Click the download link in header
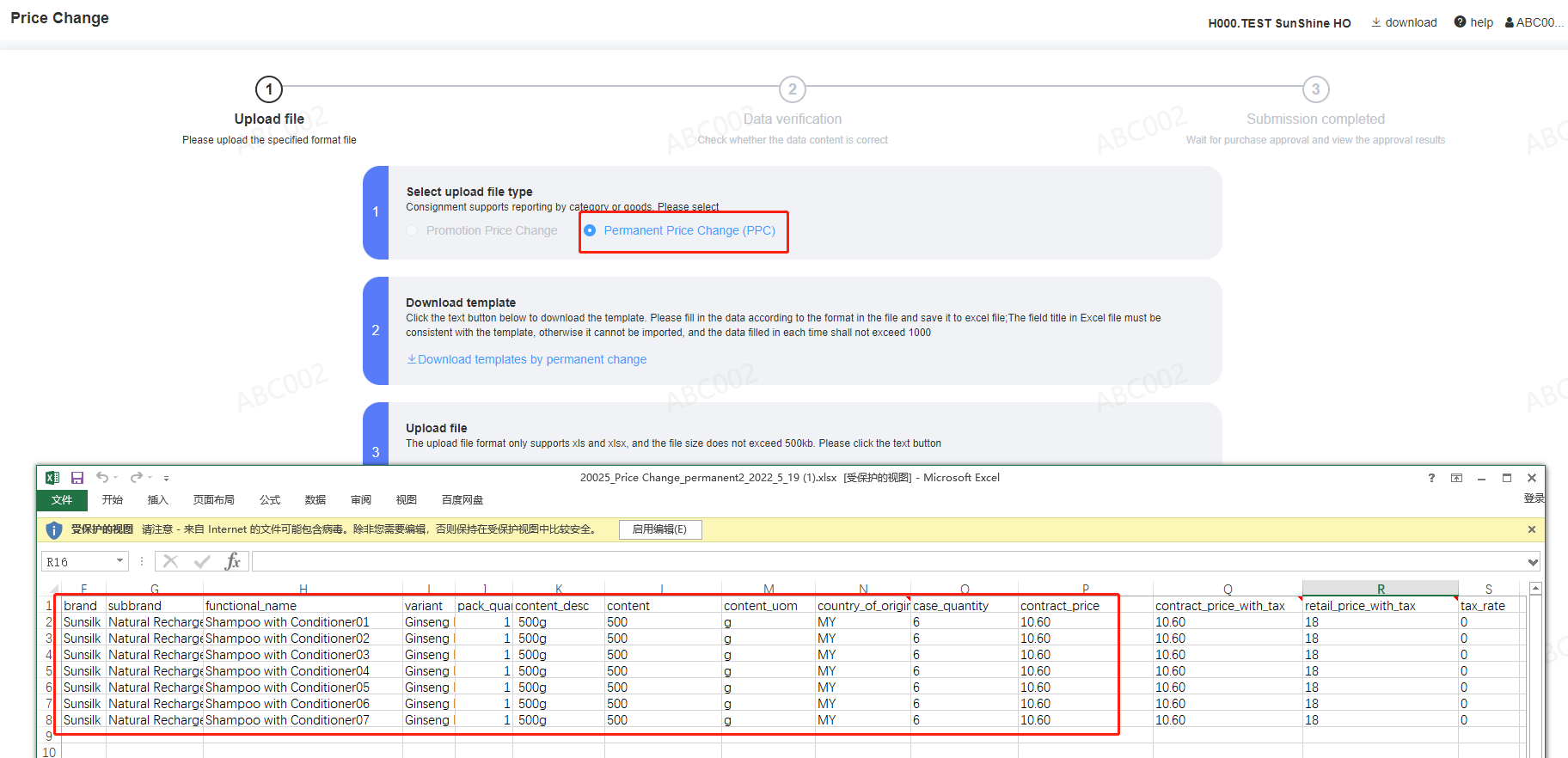This screenshot has width=1568, height=758. (x=1404, y=22)
